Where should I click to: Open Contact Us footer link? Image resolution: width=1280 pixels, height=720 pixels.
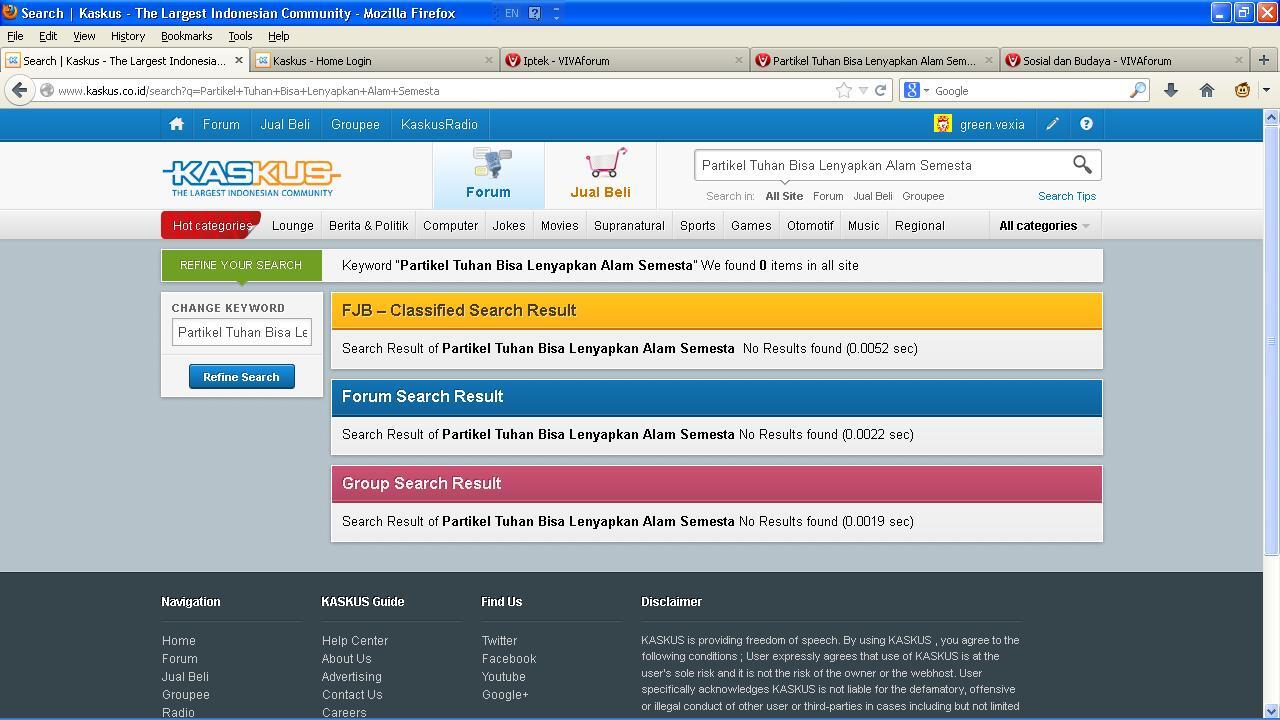click(x=352, y=694)
